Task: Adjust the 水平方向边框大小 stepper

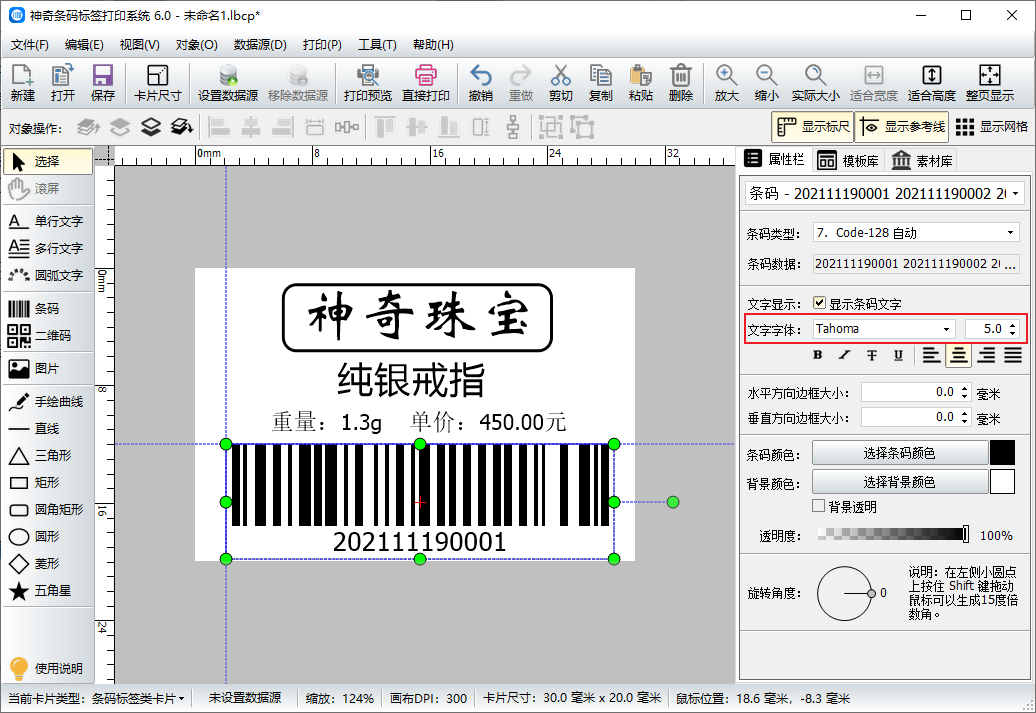Action: click(x=965, y=393)
